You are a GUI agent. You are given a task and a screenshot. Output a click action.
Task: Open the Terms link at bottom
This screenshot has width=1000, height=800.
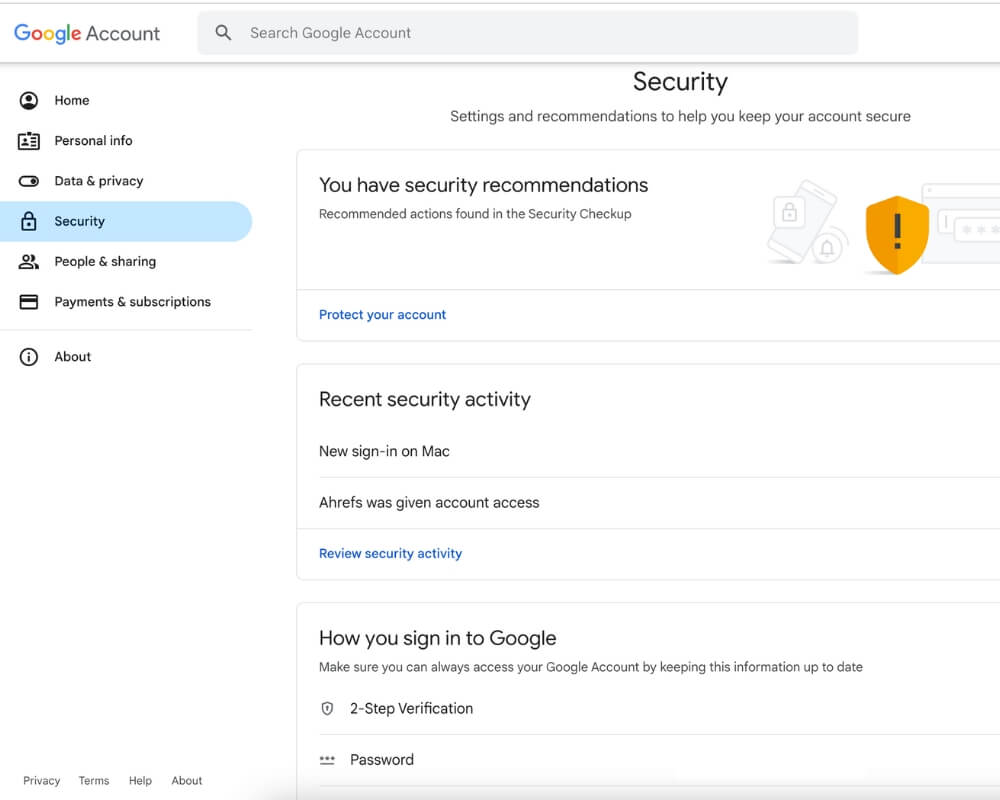click(93, 780)
